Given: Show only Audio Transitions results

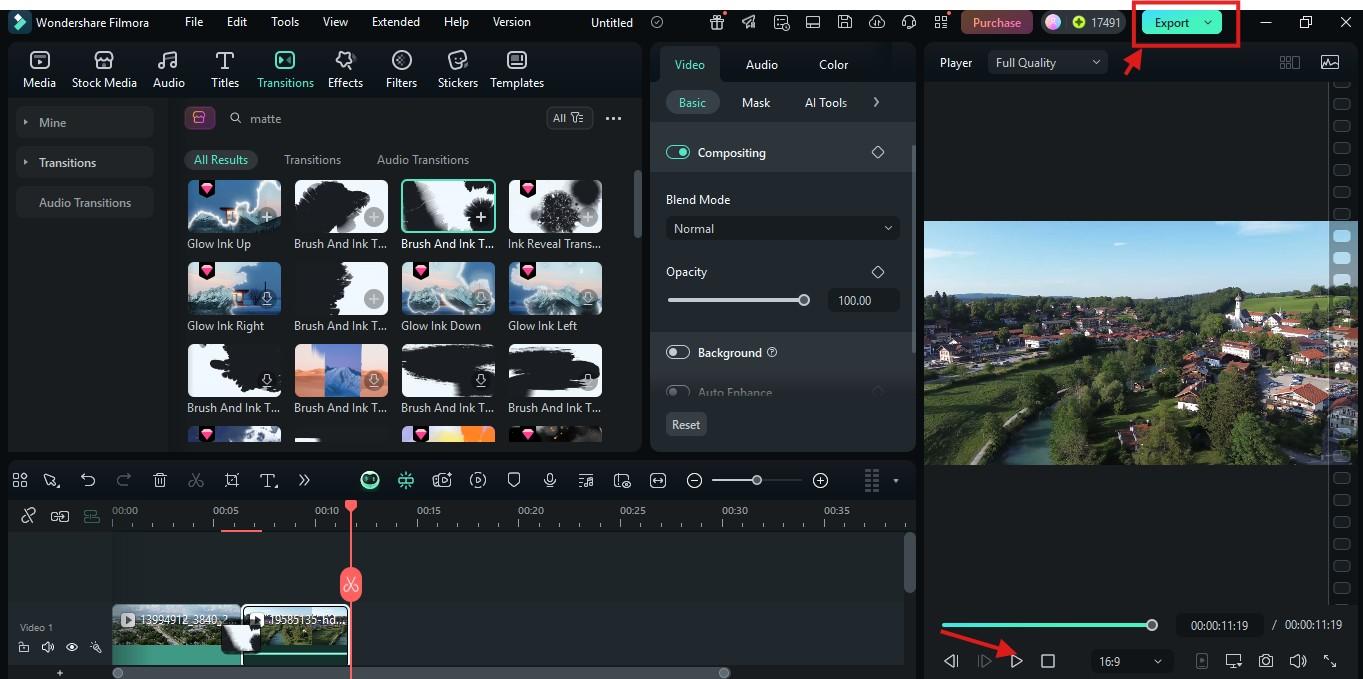Looking at the screenshot, I should click(423, 159).
